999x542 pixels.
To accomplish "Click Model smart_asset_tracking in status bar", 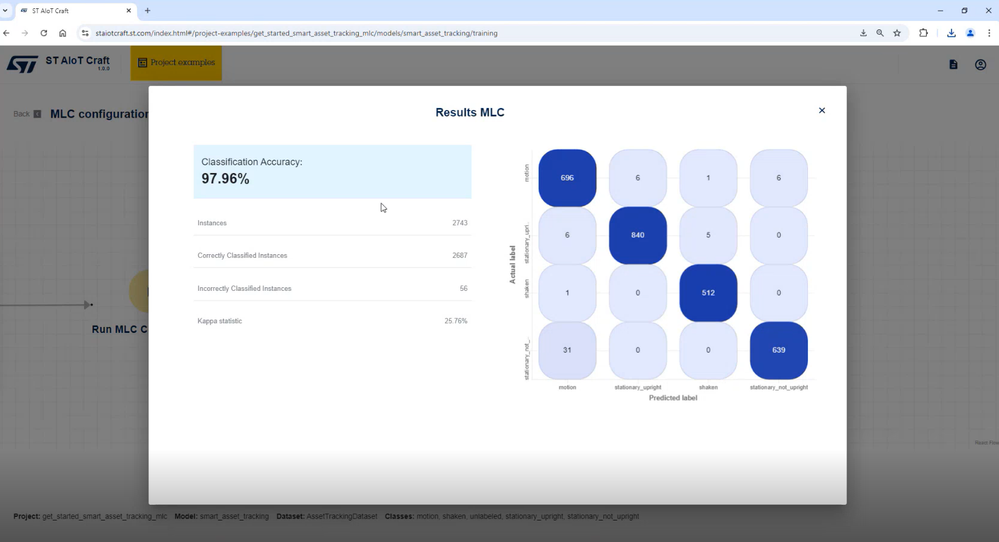I will click(222, 517).
